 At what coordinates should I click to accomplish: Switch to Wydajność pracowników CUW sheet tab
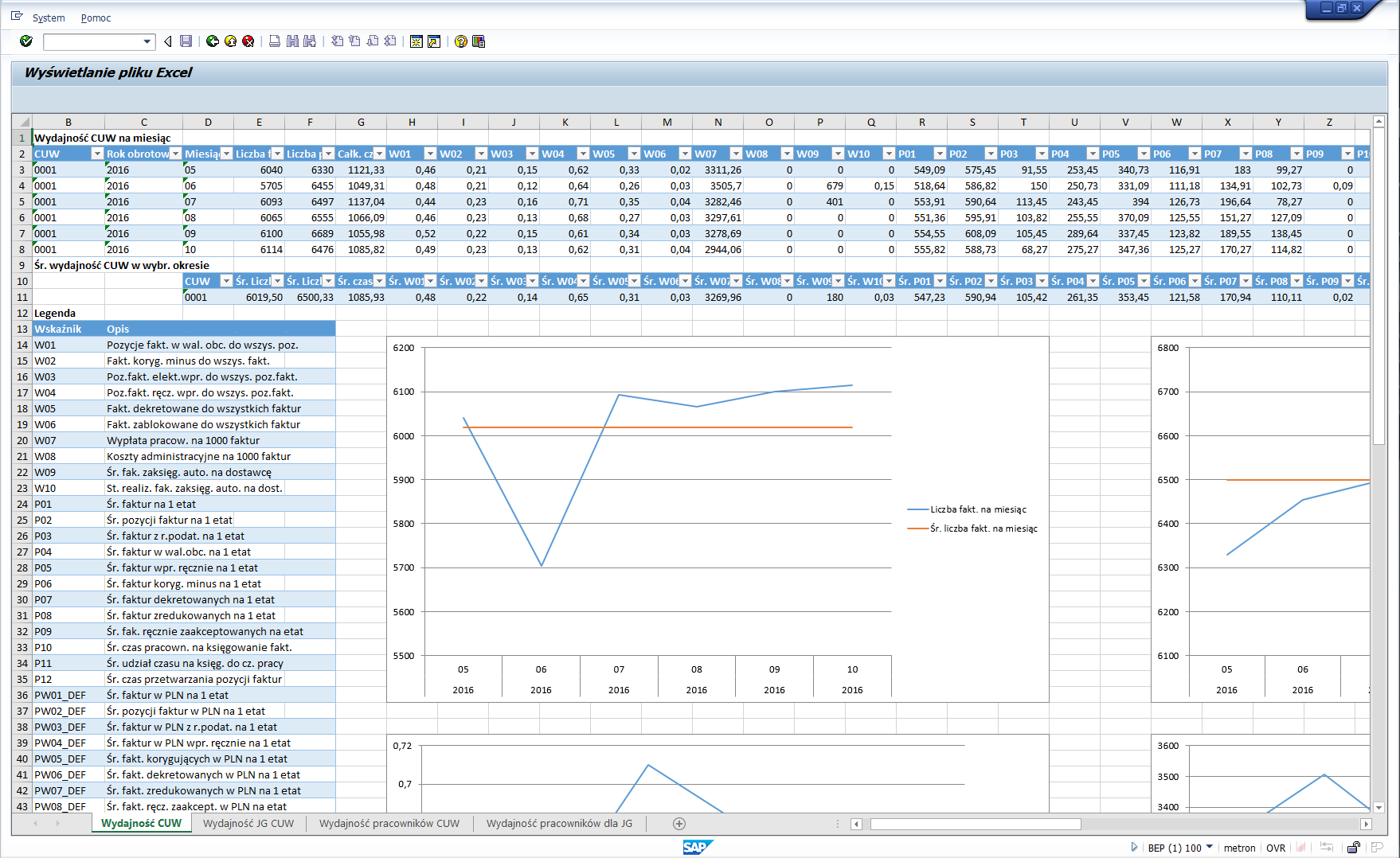pos(389,824)
